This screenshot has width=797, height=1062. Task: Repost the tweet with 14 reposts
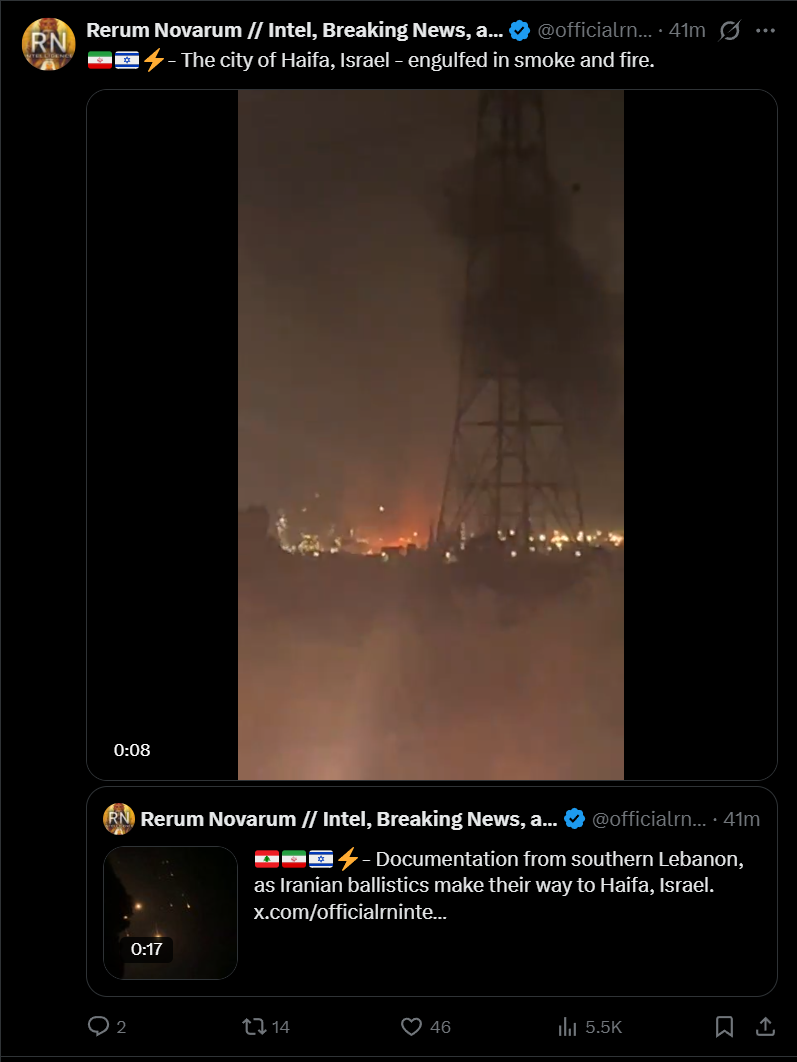(x=255, y=1026)
